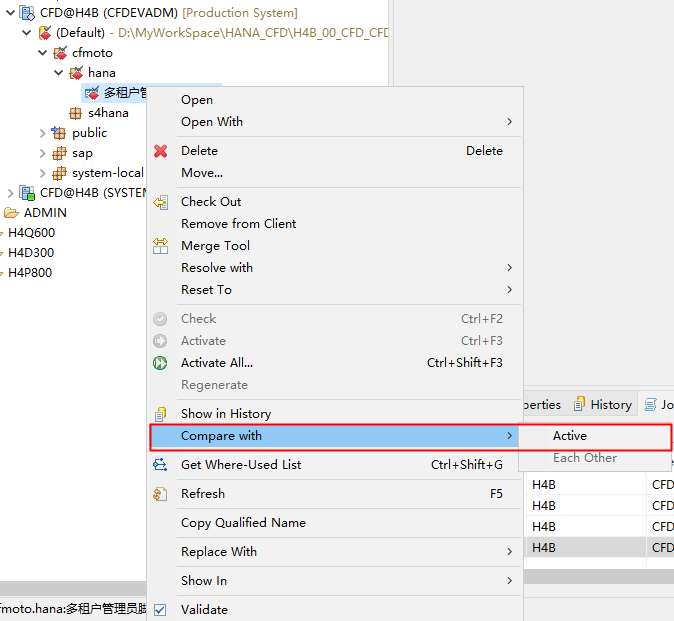Click the selected object icon under hana
The width and height of the screenshot is (674, 621).
pos(92,93)
